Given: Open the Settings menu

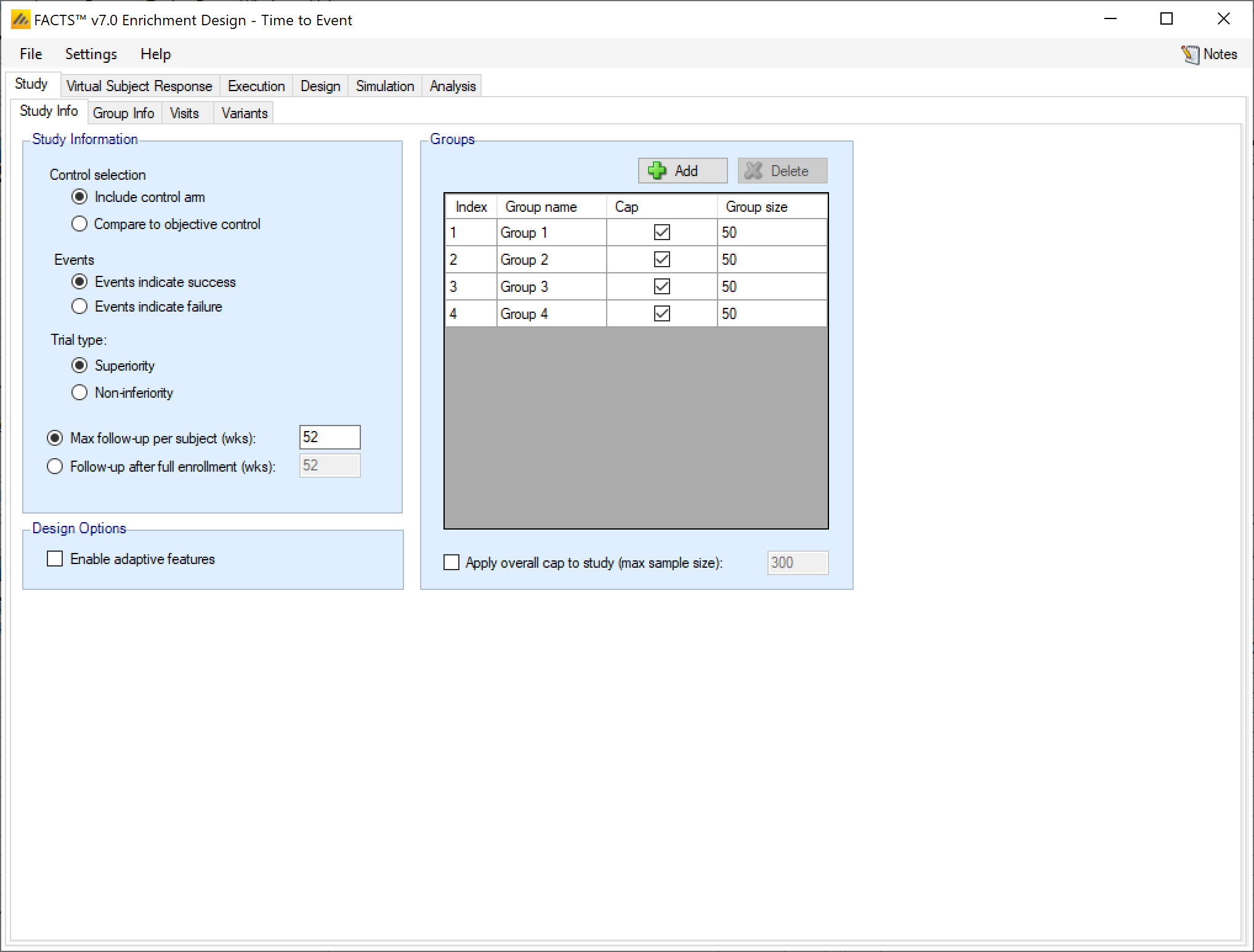Looking at the screenshot, I should pos(91,54).
